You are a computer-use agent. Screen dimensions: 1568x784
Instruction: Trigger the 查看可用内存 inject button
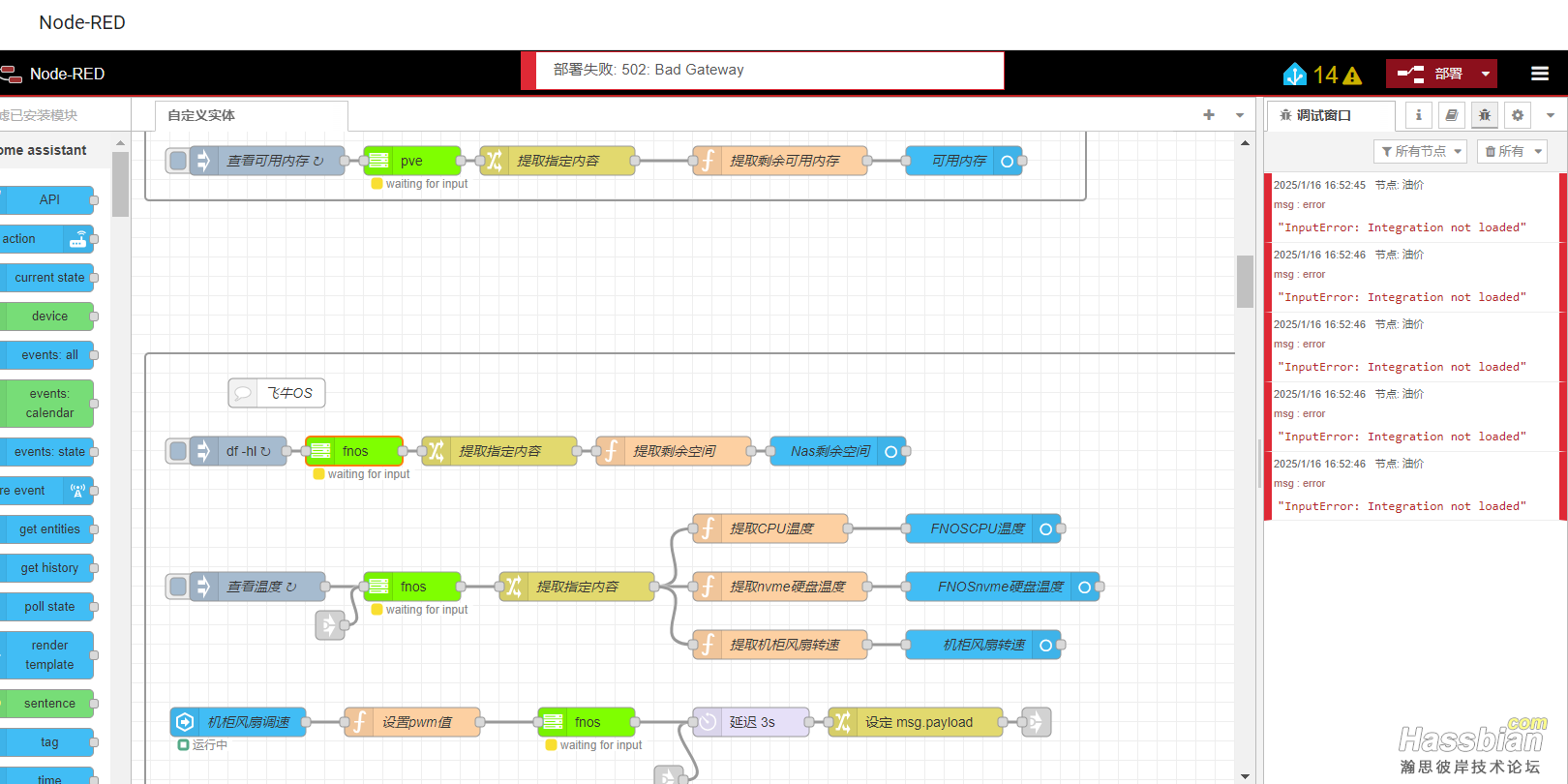(x=178, y=161)
